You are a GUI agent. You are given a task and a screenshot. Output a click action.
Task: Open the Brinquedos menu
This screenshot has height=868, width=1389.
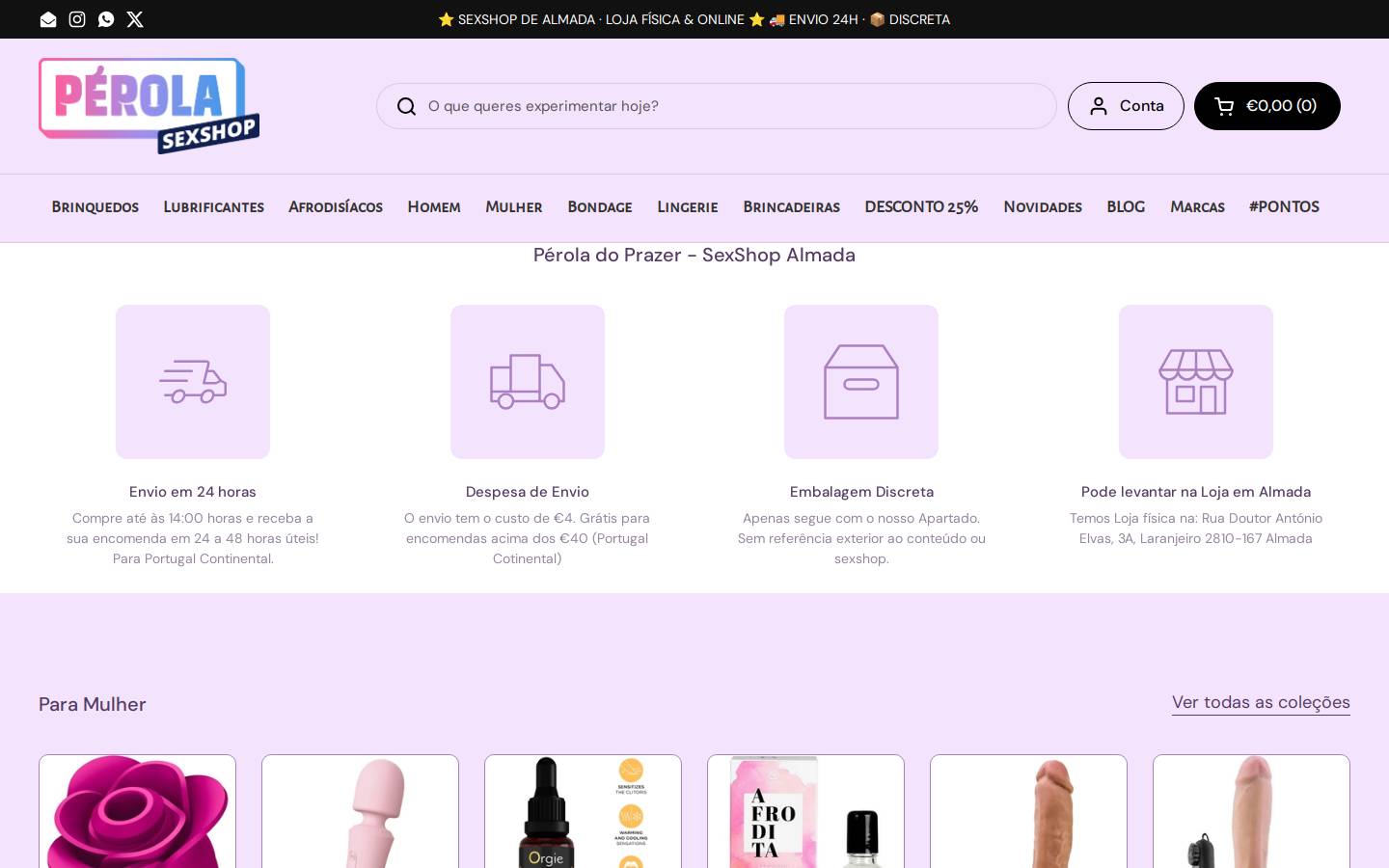(95, 207)
